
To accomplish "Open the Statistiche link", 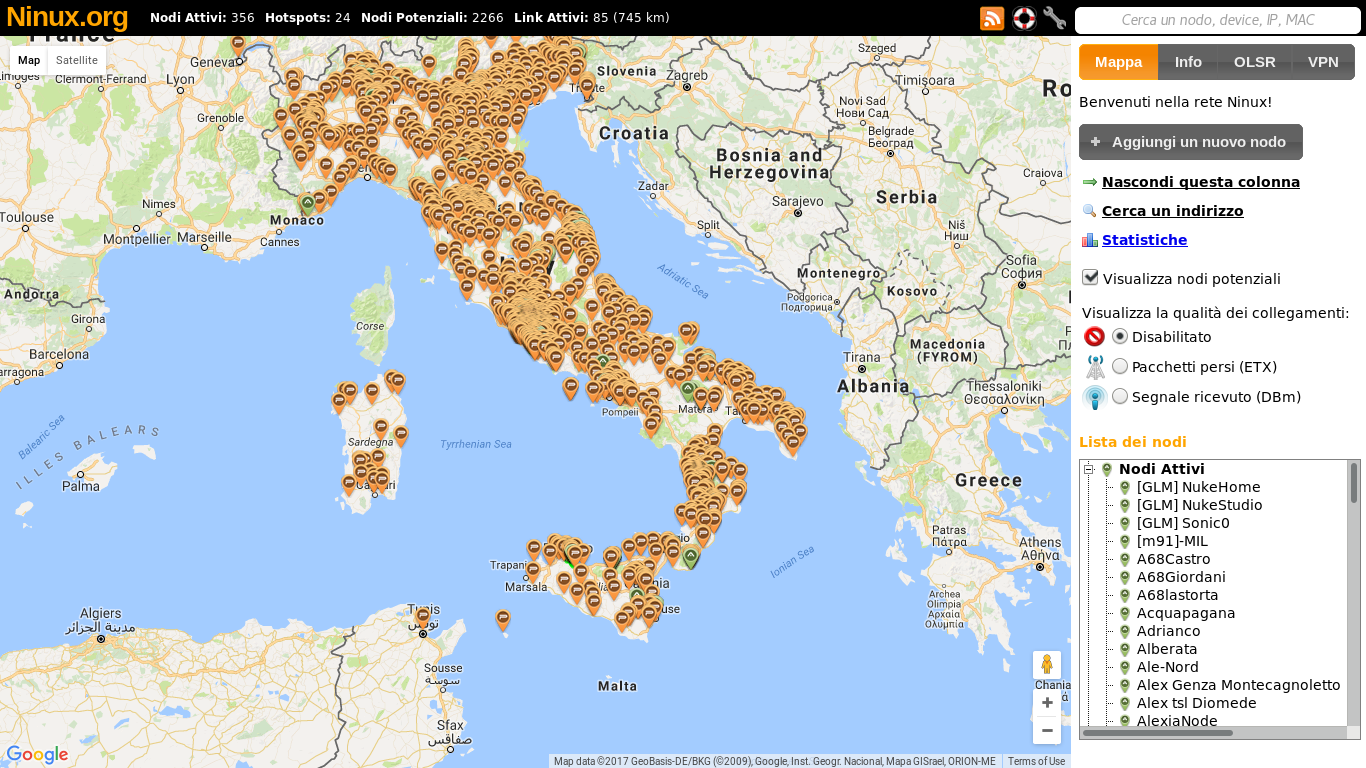I will pos(1145,240).
